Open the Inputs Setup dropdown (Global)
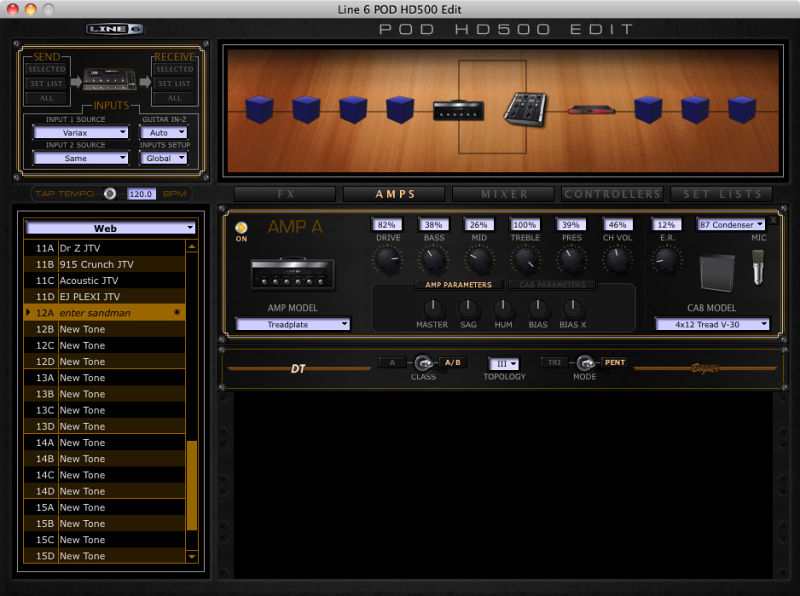800x596 pixels. point(164,158)
